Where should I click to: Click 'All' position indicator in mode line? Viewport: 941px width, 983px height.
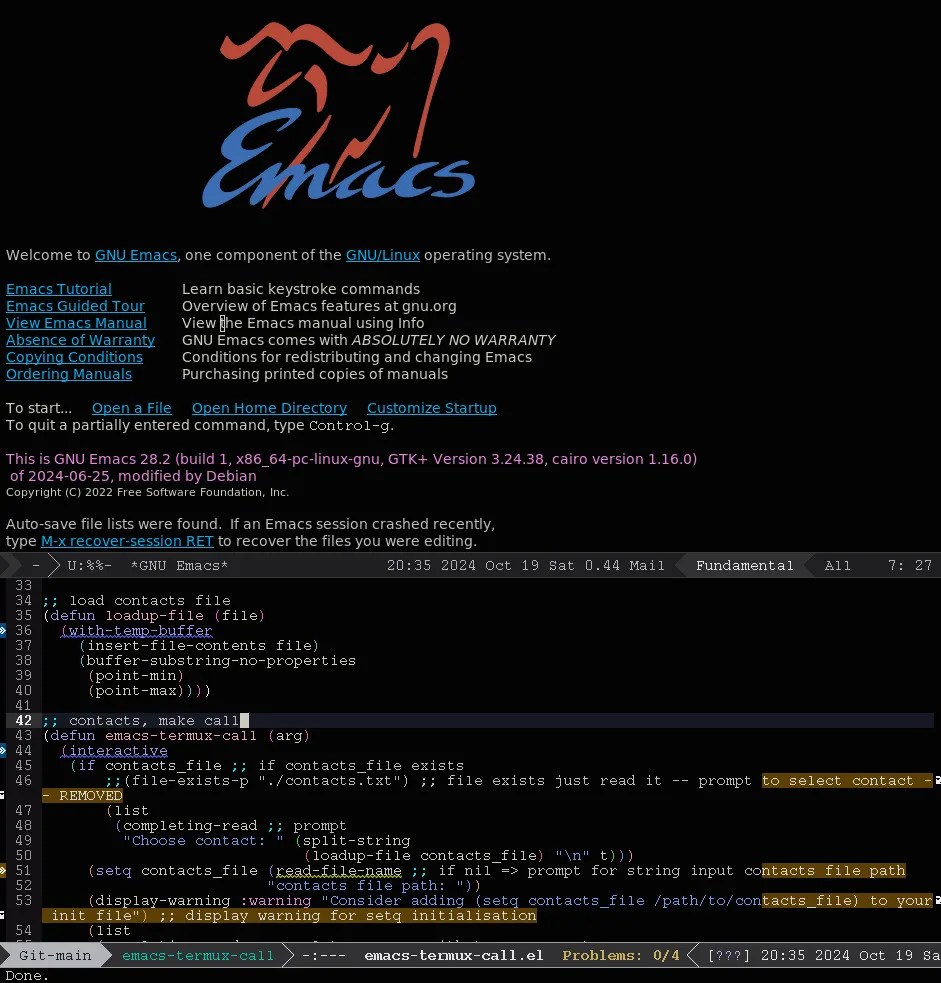click(x=838, y=565)
